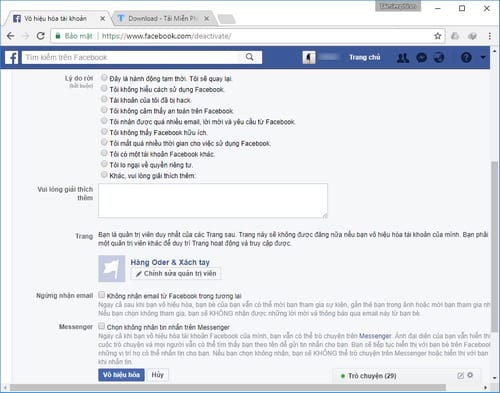Open the friend requests icon

403,58
